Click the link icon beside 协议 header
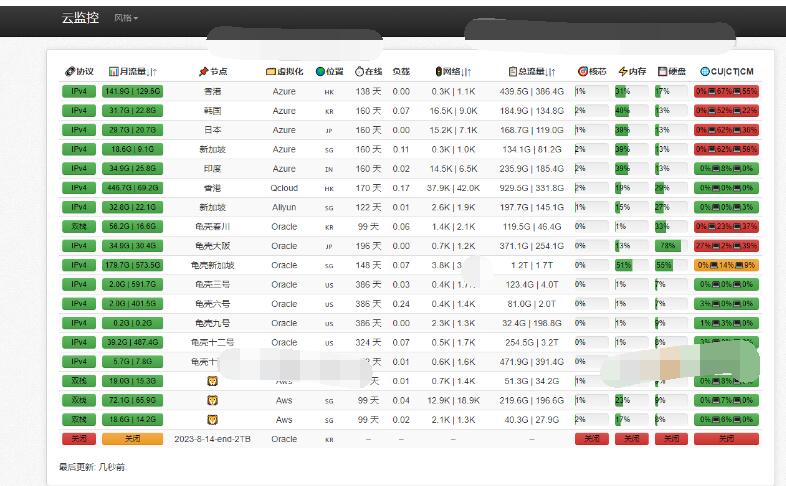 [x=69, y=72]
